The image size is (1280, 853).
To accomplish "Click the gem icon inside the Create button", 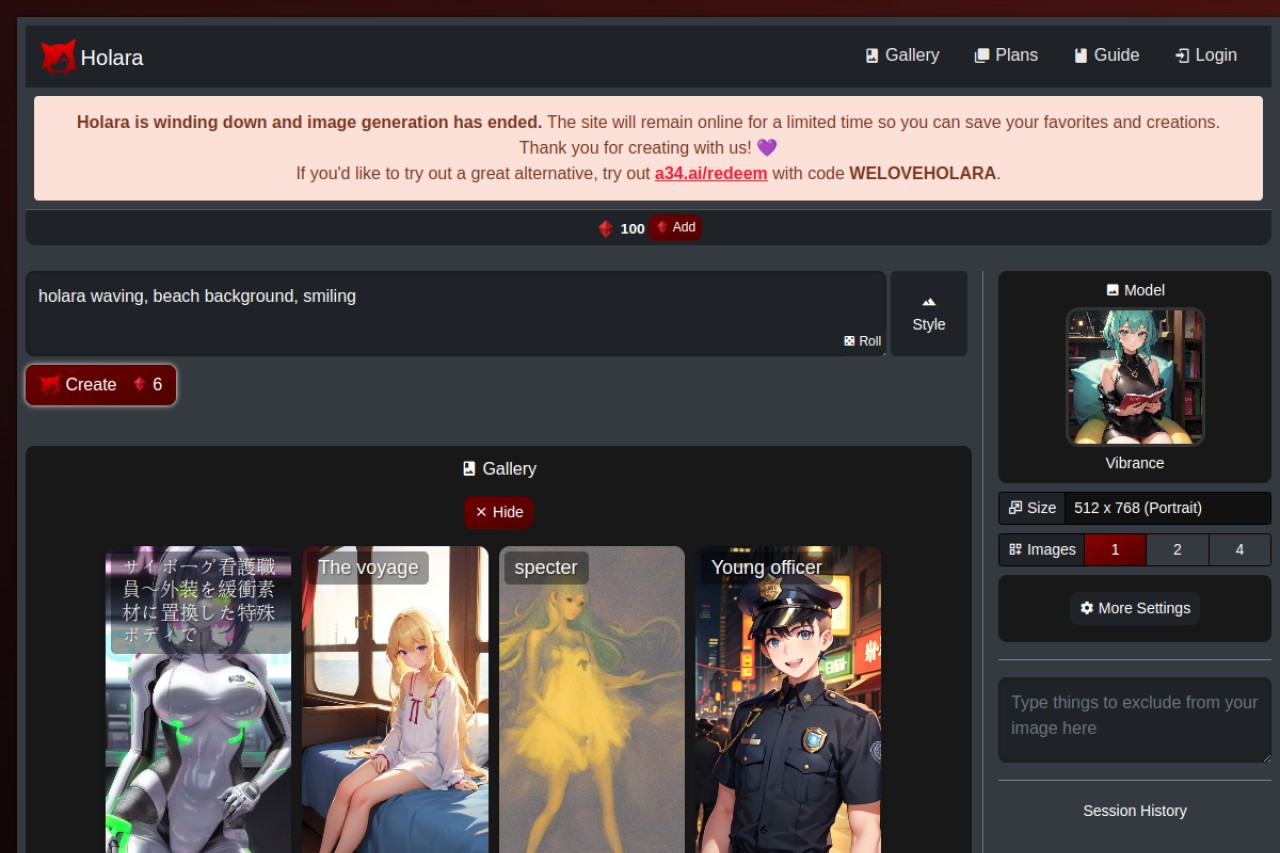I will [139, 384].
